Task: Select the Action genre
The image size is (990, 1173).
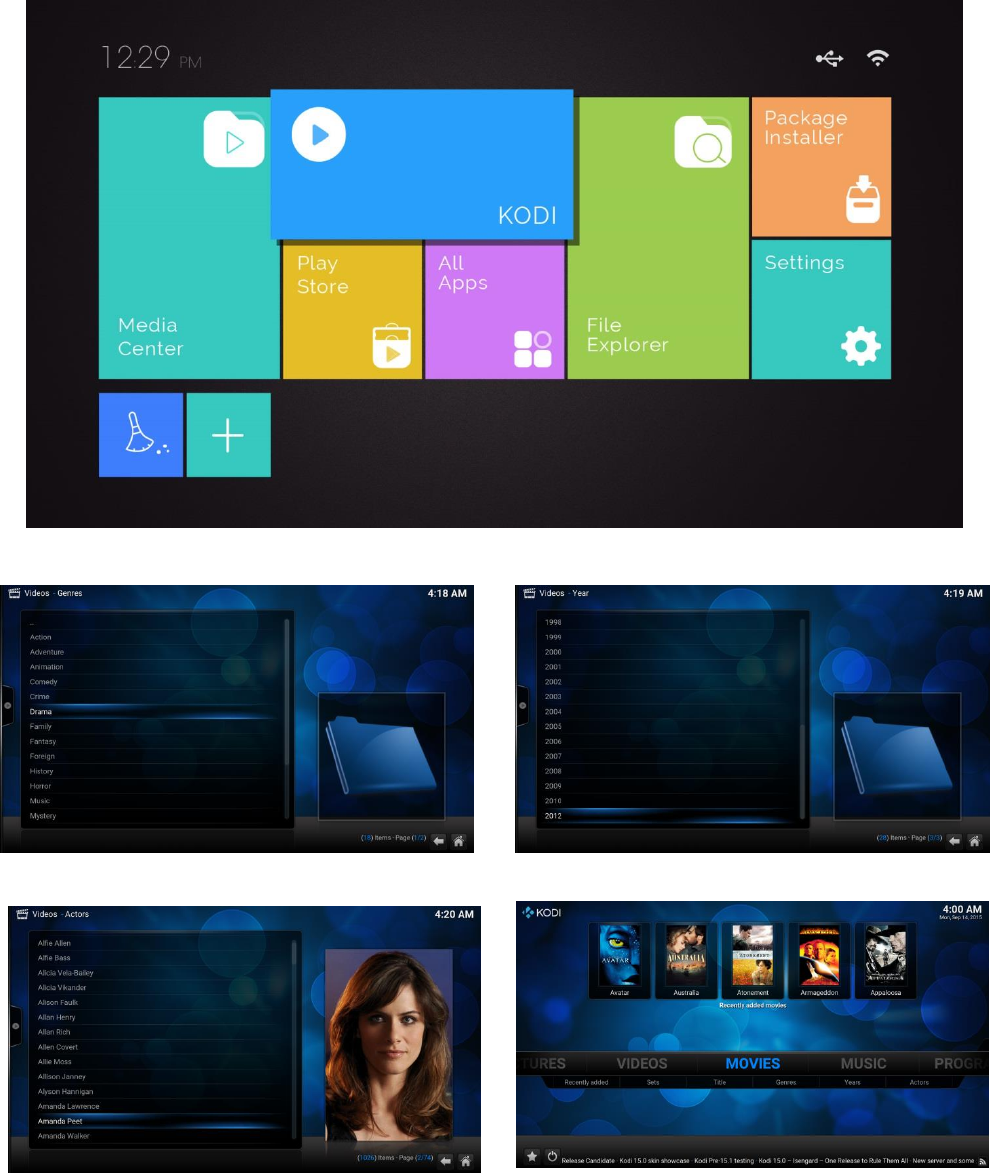Action: tap(153, 637)
